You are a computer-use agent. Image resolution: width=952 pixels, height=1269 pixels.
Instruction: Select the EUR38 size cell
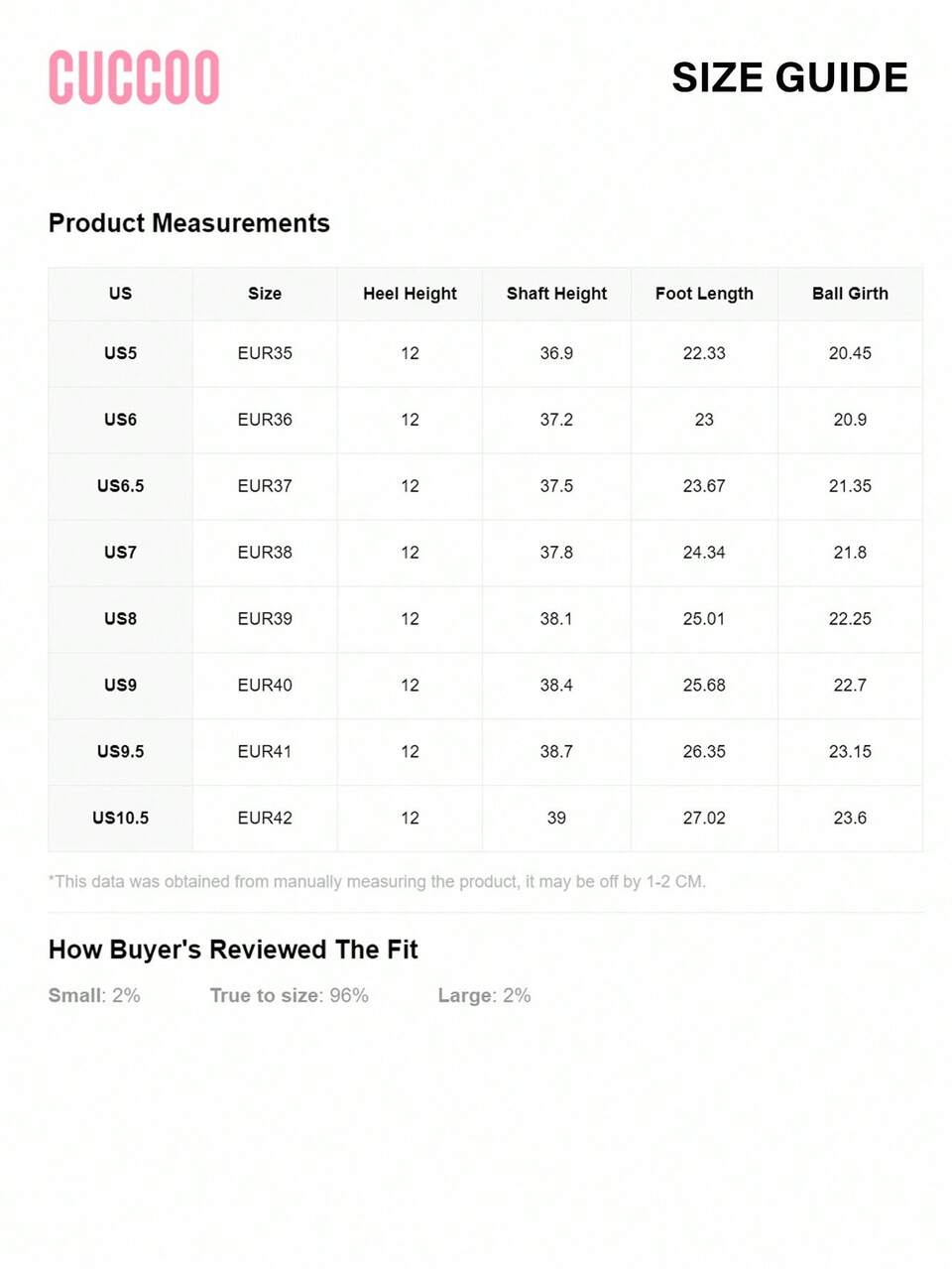coord(265,553)
